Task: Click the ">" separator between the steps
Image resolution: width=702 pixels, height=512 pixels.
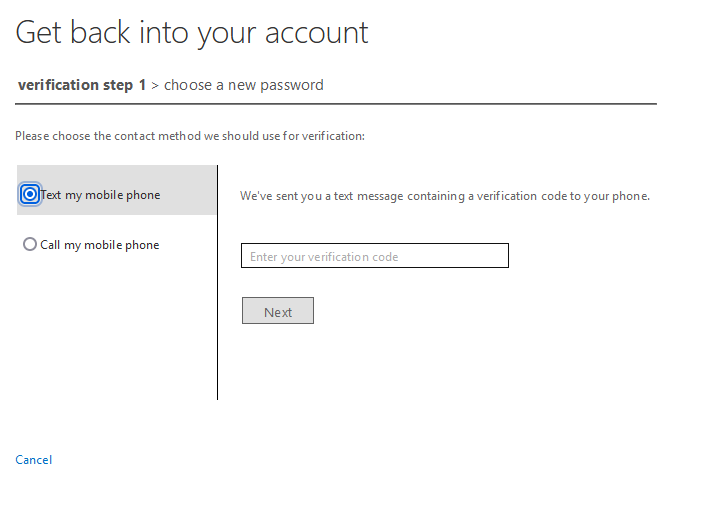Action: 155,85
